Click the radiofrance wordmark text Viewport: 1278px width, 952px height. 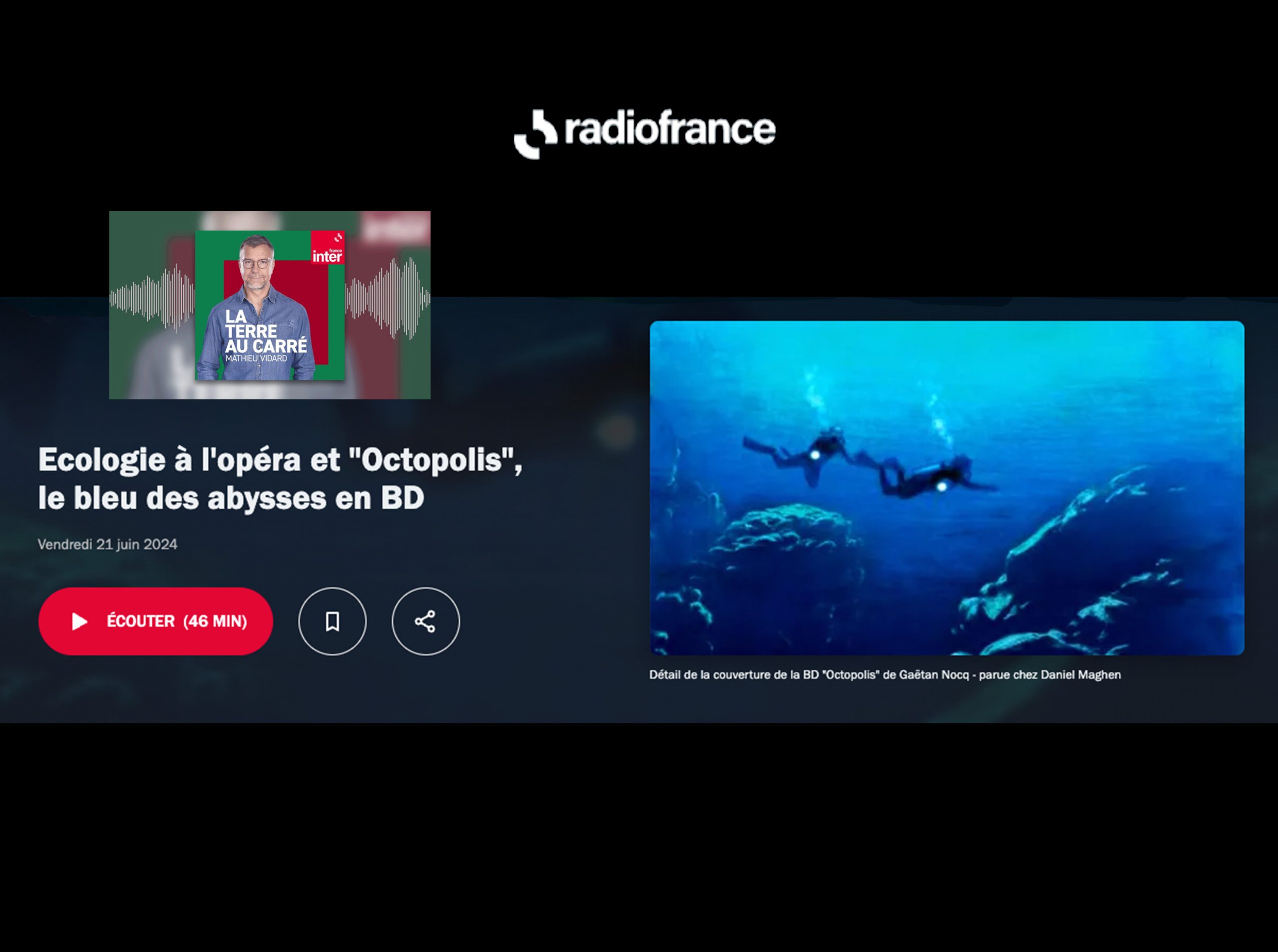pyautogui.click(x=669, y=128)
